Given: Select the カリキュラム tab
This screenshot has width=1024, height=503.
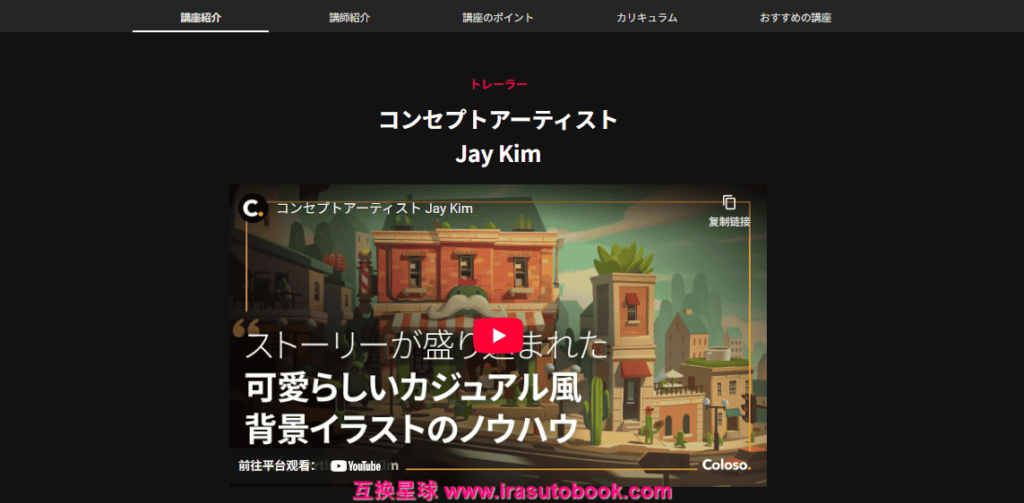Looking at the screenshot, I should pyautogui.click(x=647, y=17).
